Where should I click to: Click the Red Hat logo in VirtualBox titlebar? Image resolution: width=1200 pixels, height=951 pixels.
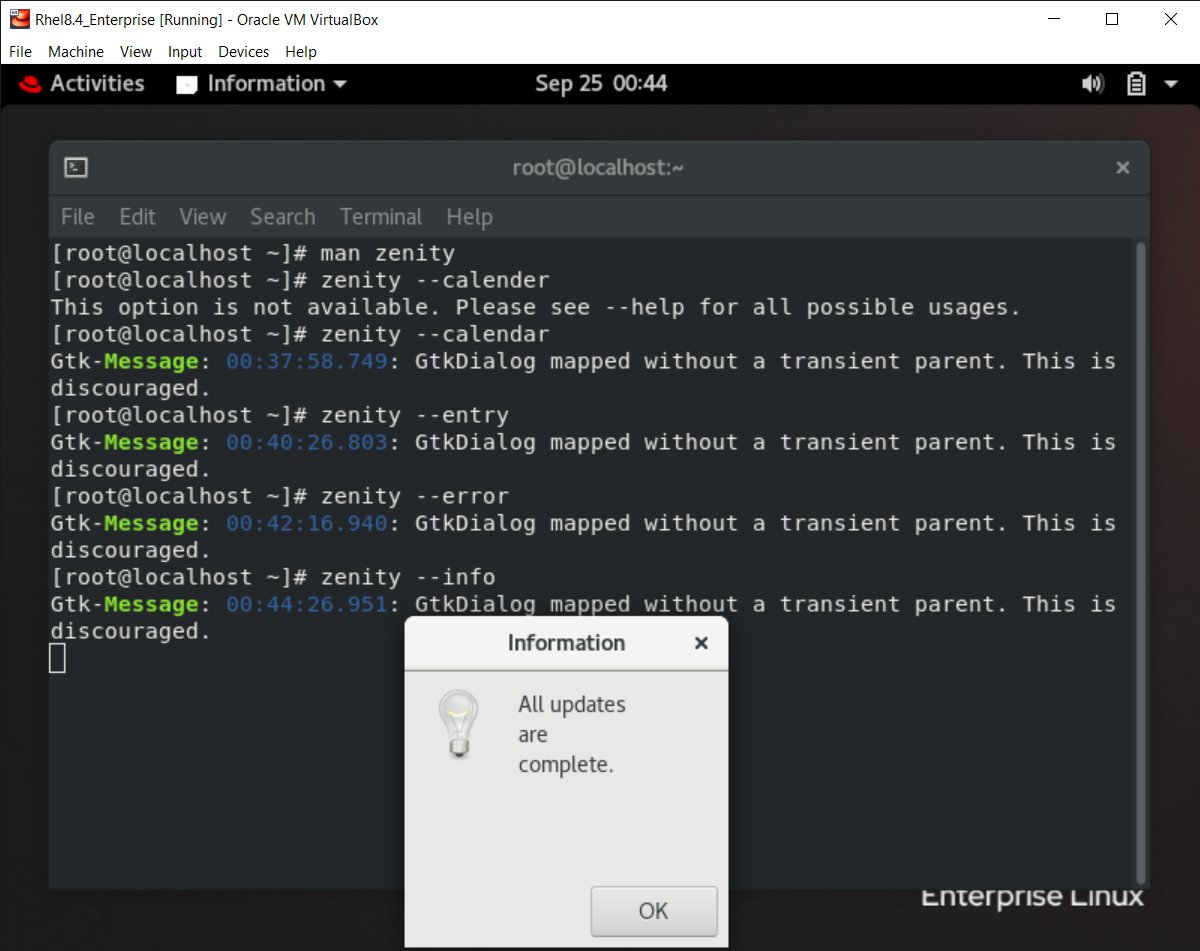[x=19, y=18]
